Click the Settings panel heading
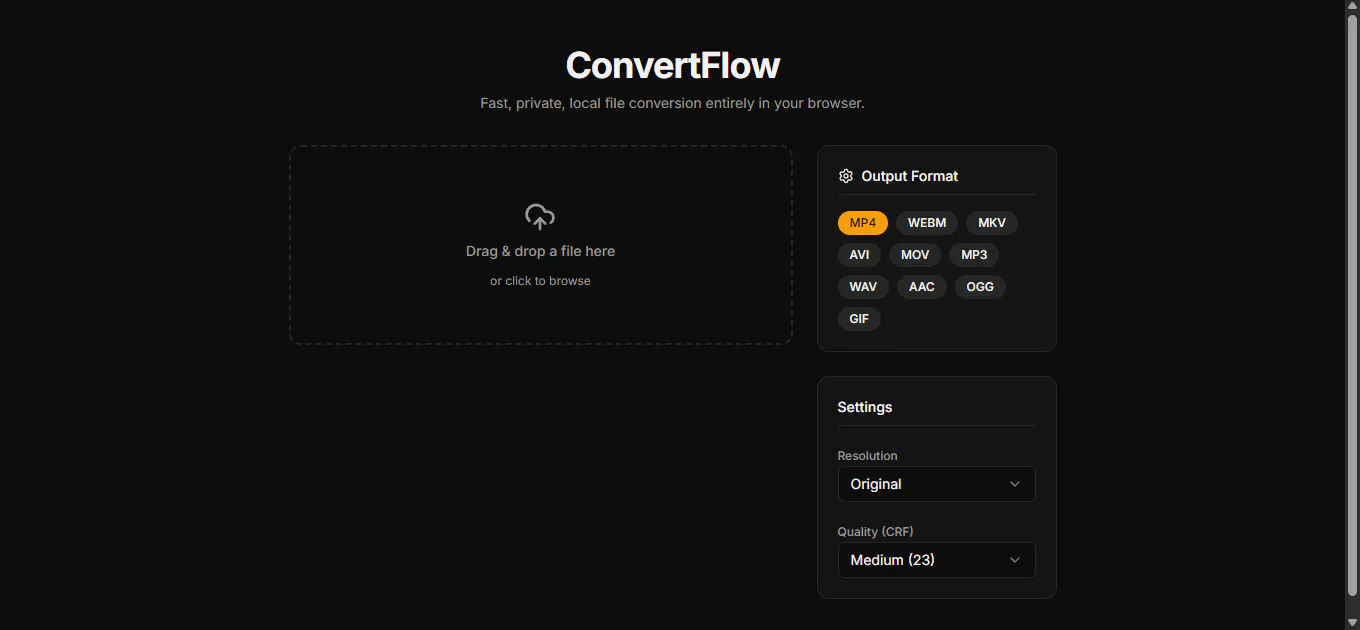The height and width of the screenshot is (630, 1360). (865, 407)
